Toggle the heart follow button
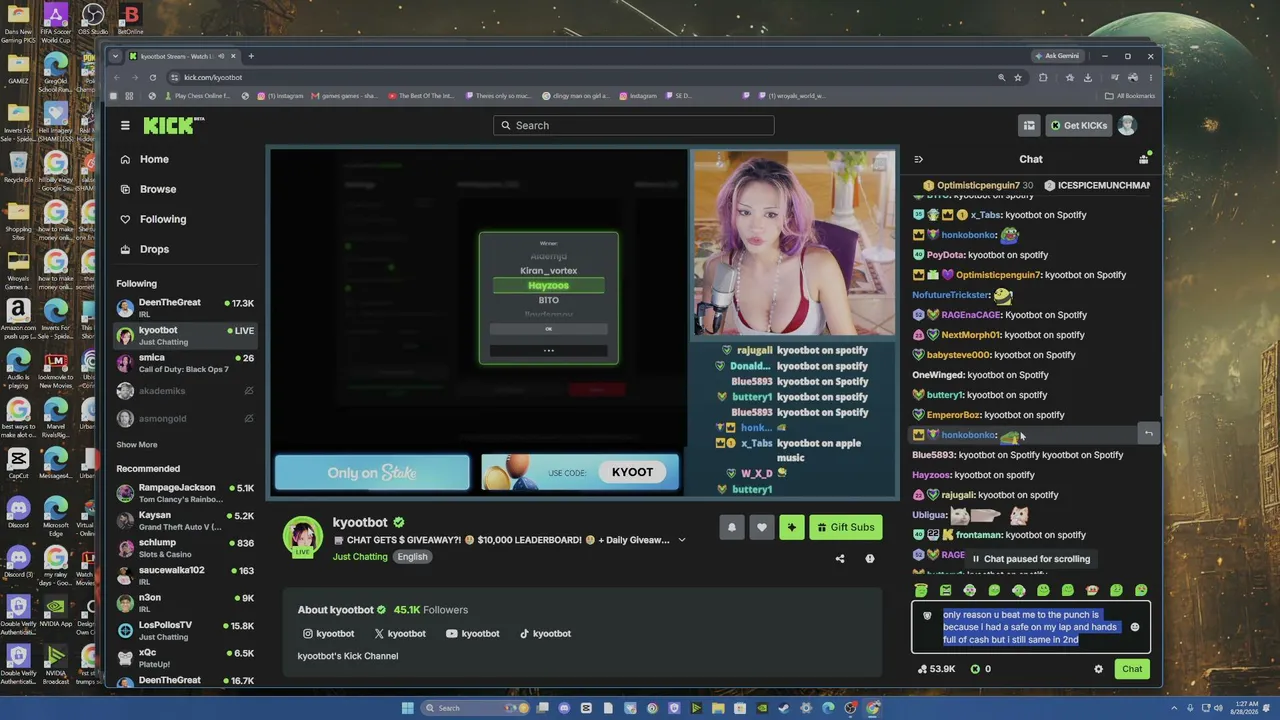This screenshot has width=1280, height=720. 762,527
